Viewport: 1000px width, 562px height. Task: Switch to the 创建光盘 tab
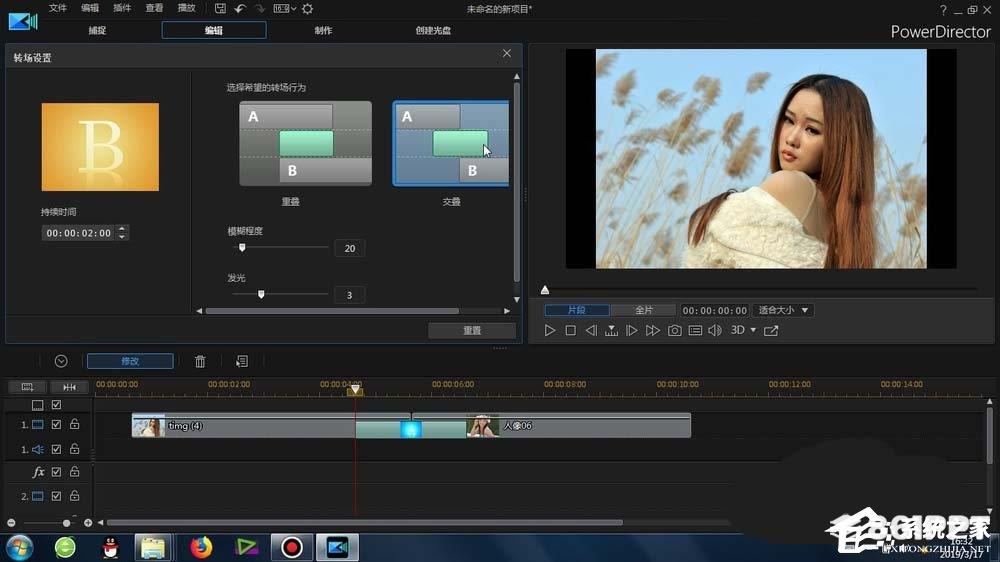433,30
